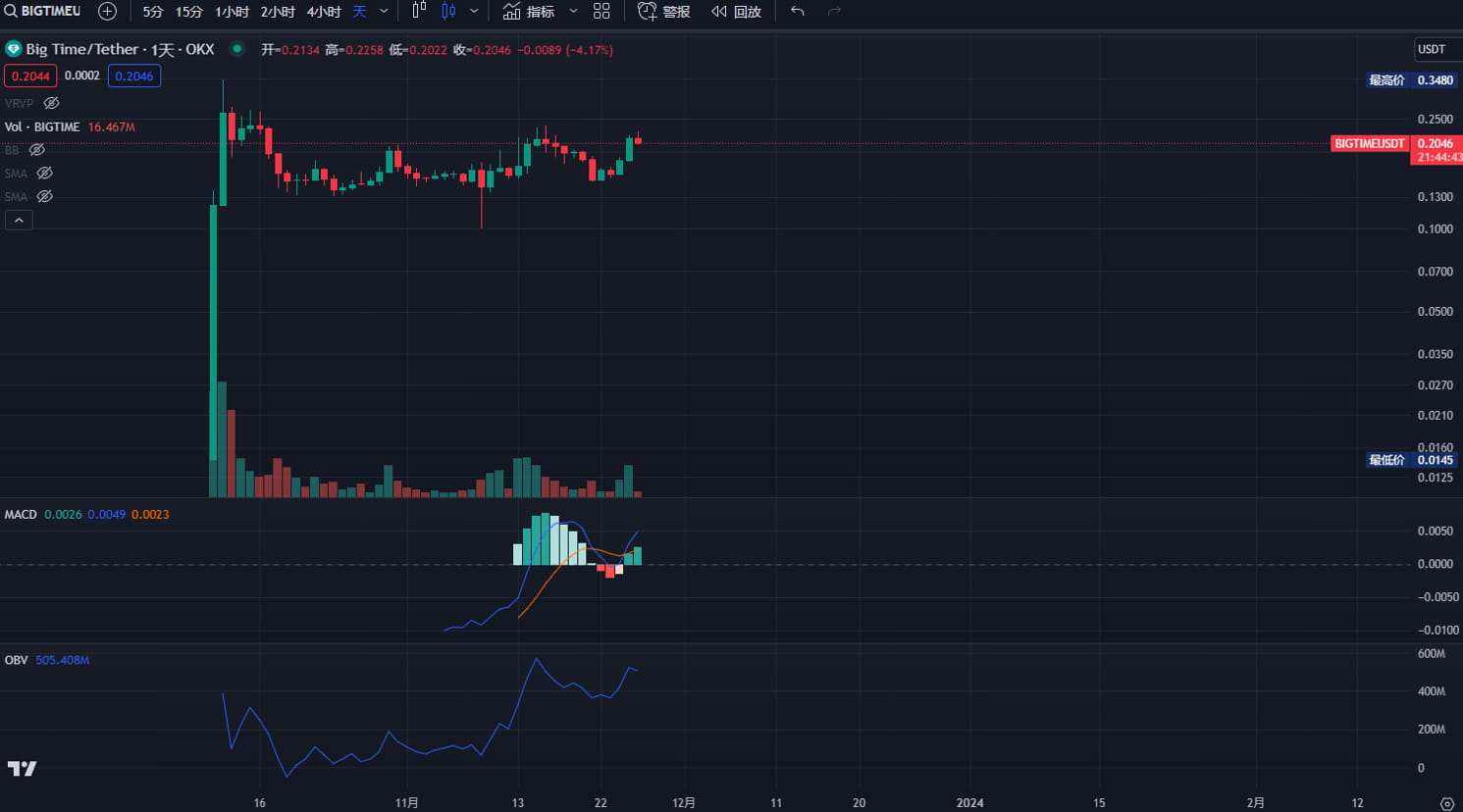
Task: Switch to the 2小时 timeframe
Action: point(278,12)
